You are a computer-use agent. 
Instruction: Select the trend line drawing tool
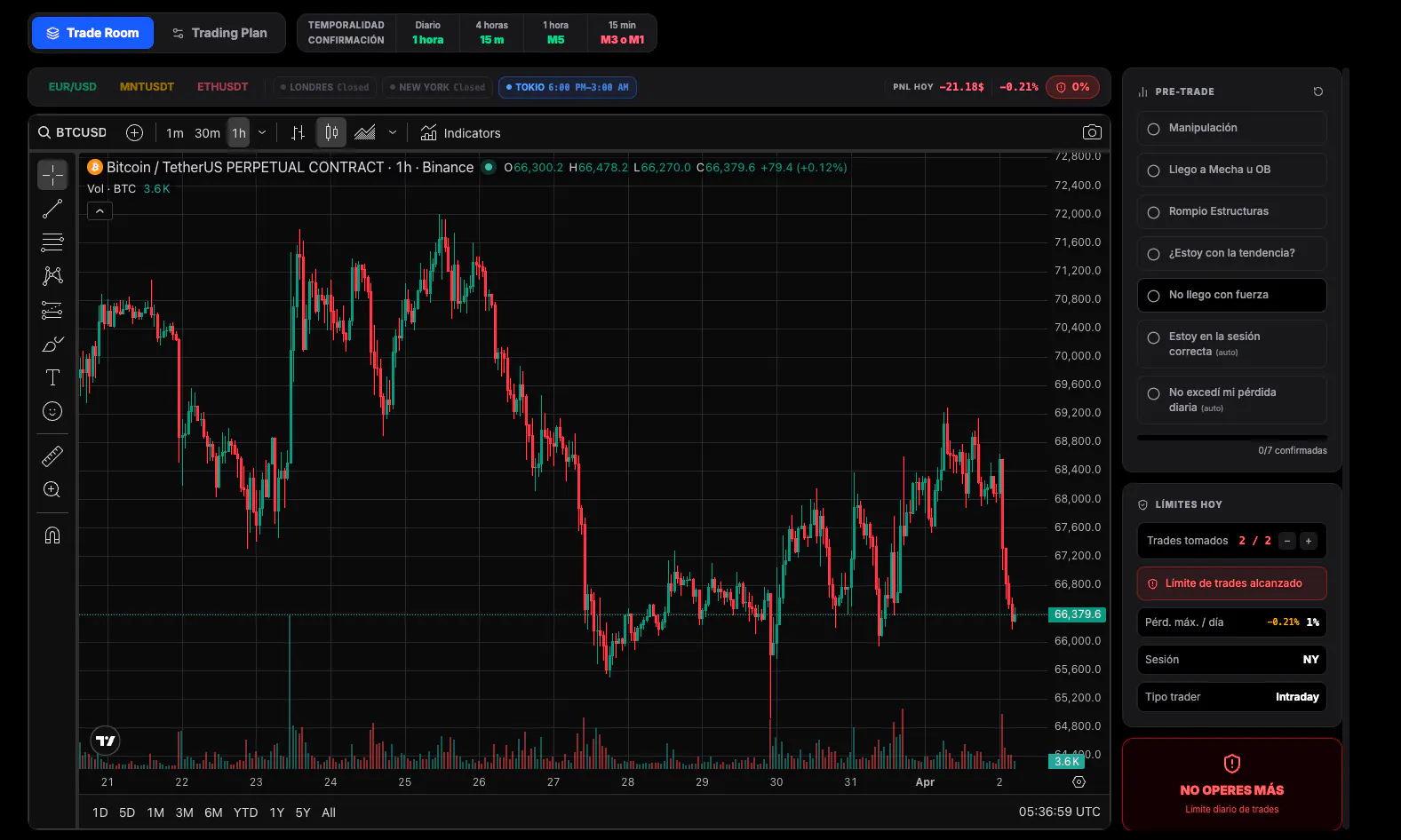click(52, 209)
